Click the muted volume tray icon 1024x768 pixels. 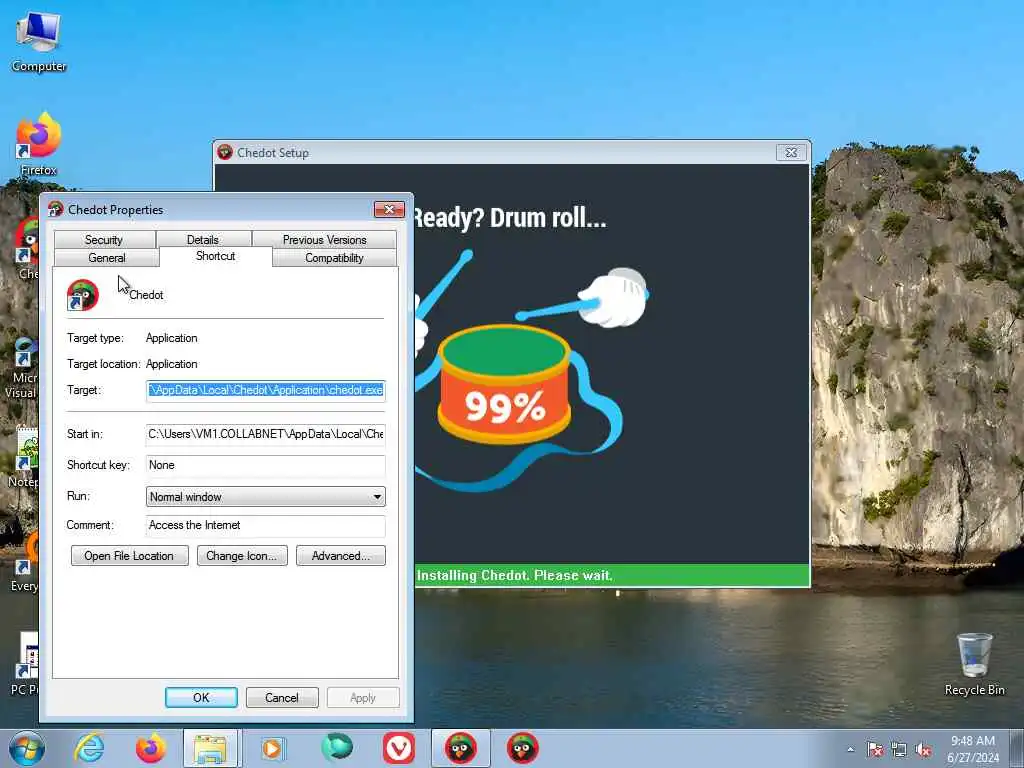pos(923,750)
